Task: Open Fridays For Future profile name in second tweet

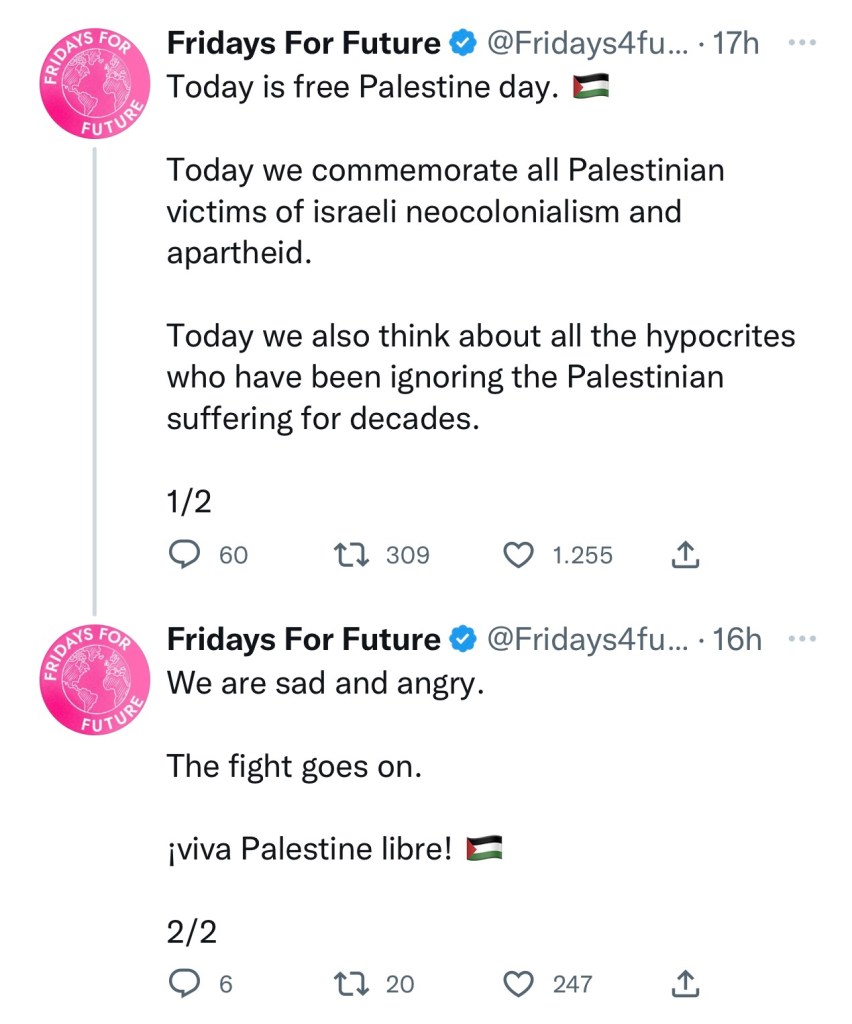Action: [303, 639]
